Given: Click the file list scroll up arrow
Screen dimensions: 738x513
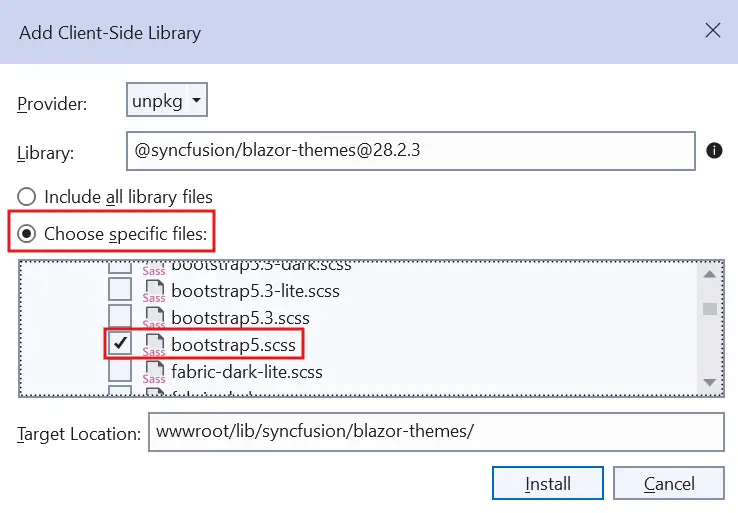Looking at the screenshot, I should (x=709, y=275).
